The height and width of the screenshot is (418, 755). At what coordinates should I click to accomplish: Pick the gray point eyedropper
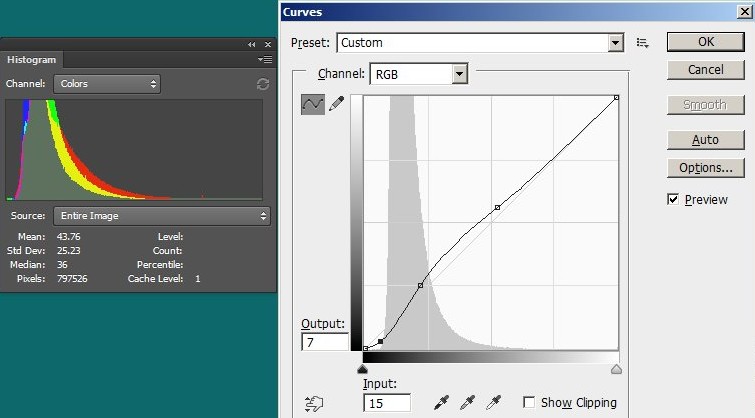click(466, 403)
